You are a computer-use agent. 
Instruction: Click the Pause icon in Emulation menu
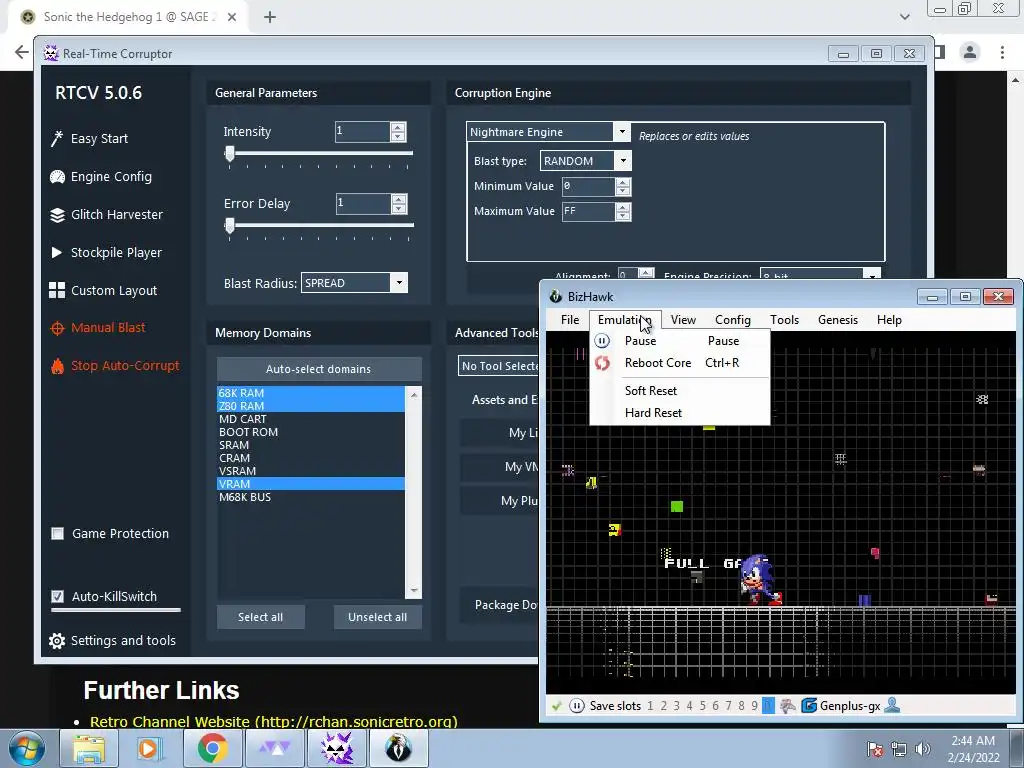[601, 341]
